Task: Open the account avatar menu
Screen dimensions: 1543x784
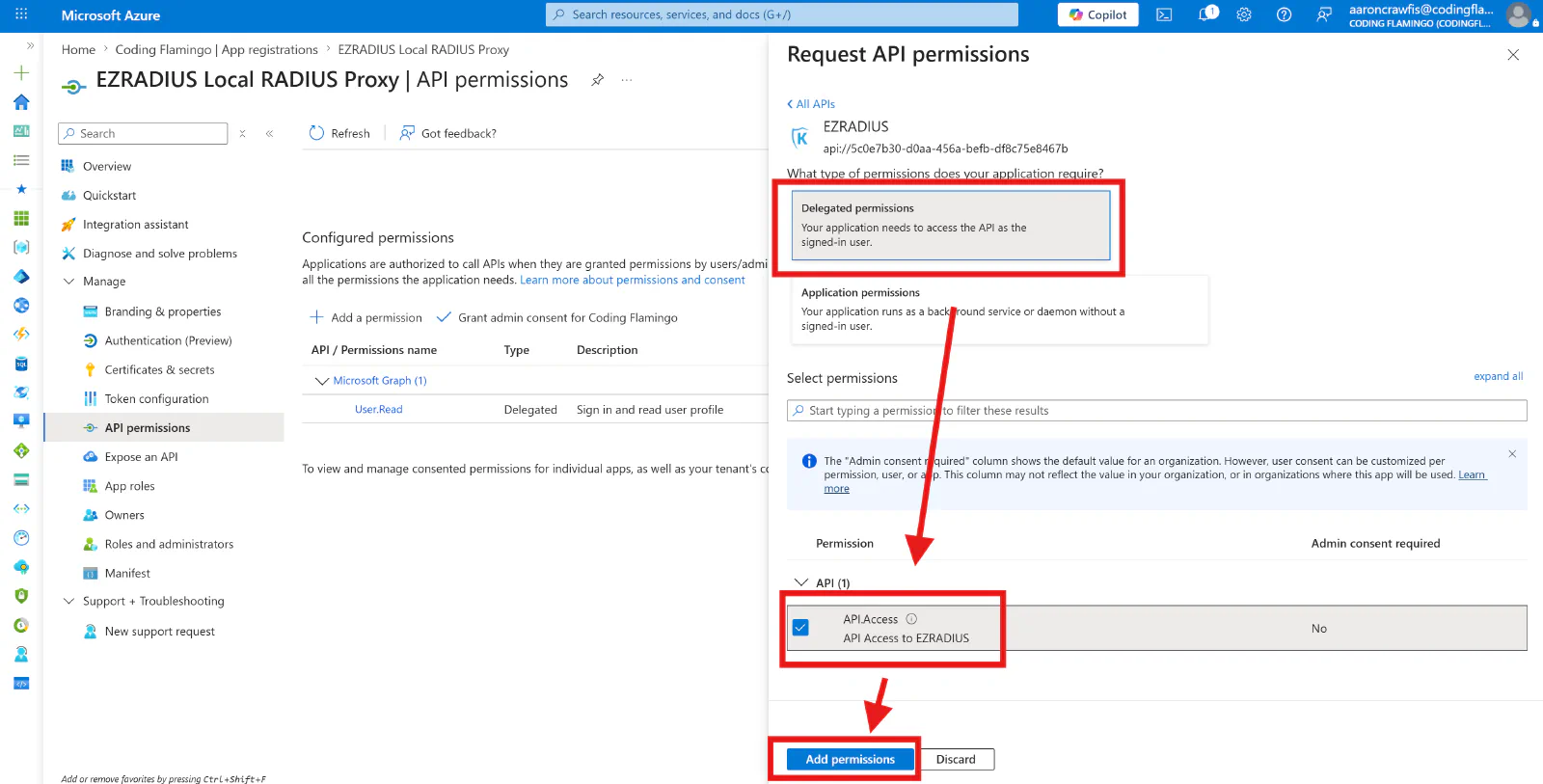Action: coord(1518,14)
